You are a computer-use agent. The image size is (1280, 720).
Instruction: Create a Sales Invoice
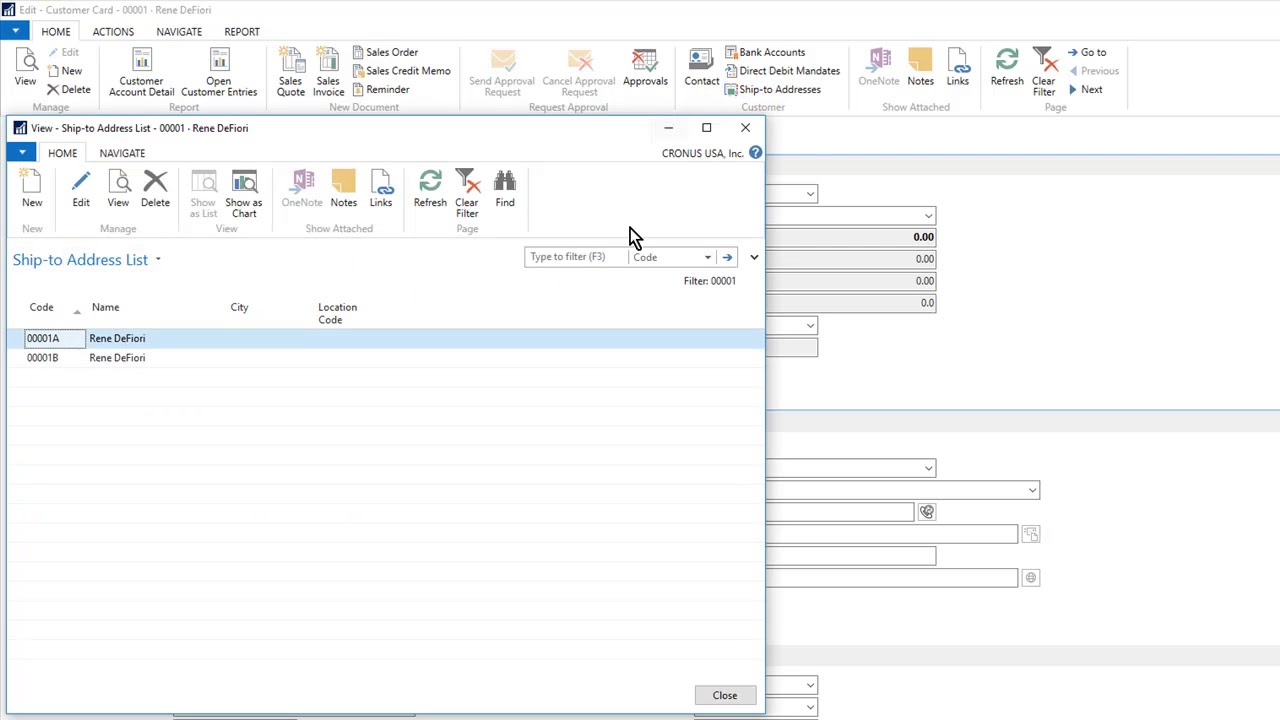[328, 73]
